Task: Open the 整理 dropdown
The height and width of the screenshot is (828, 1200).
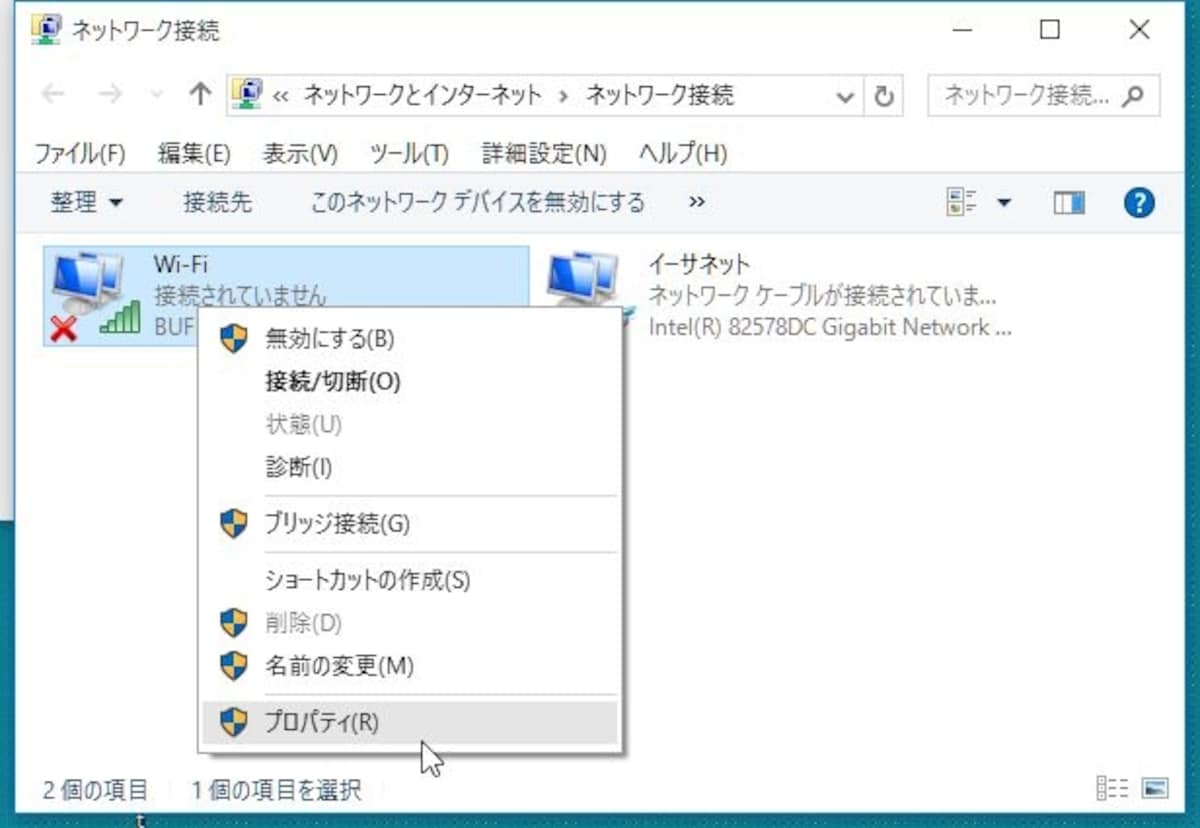Action: (x=87, y=203)
